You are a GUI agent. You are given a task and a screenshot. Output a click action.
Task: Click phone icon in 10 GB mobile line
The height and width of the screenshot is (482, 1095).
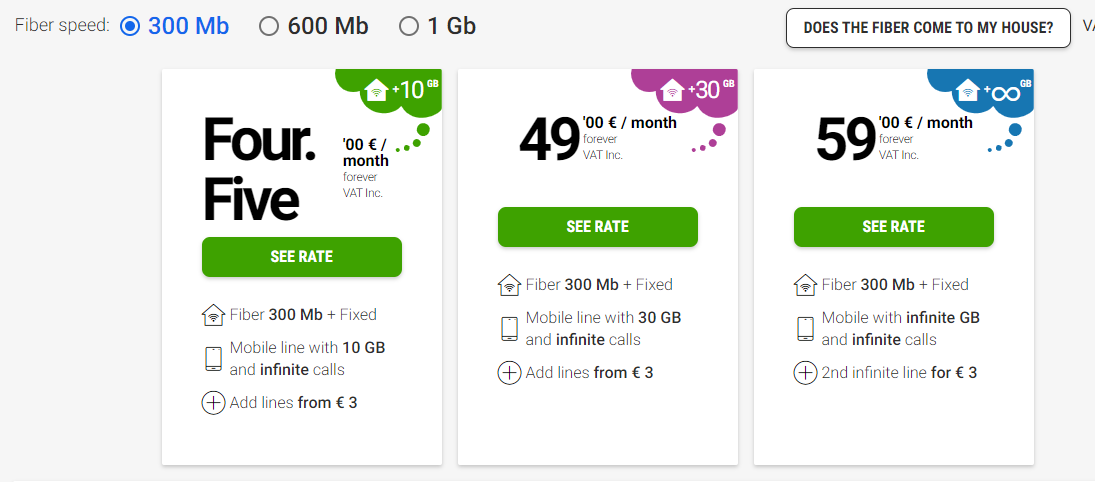213,358
